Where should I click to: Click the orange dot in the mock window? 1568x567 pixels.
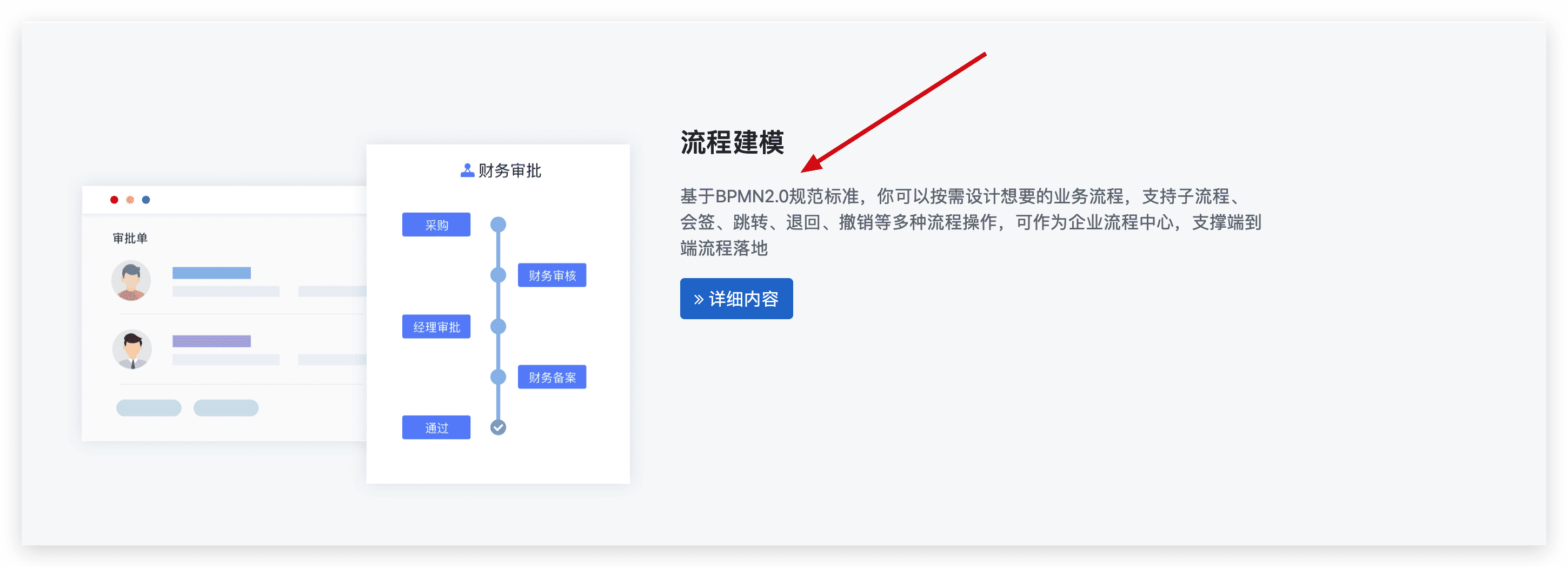pos(130,200)
